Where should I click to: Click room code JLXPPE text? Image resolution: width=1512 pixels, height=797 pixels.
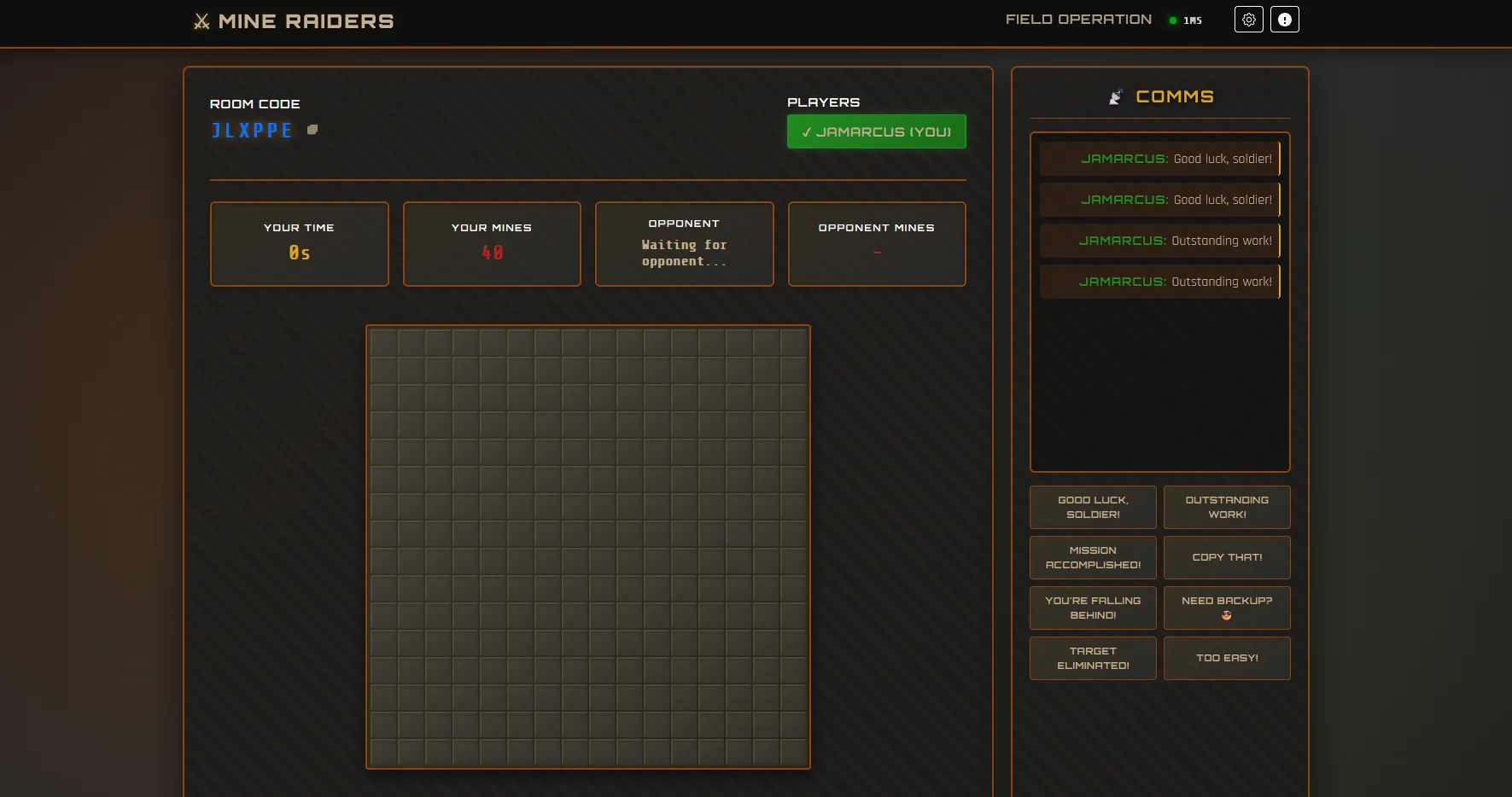[x=252, y=131]
